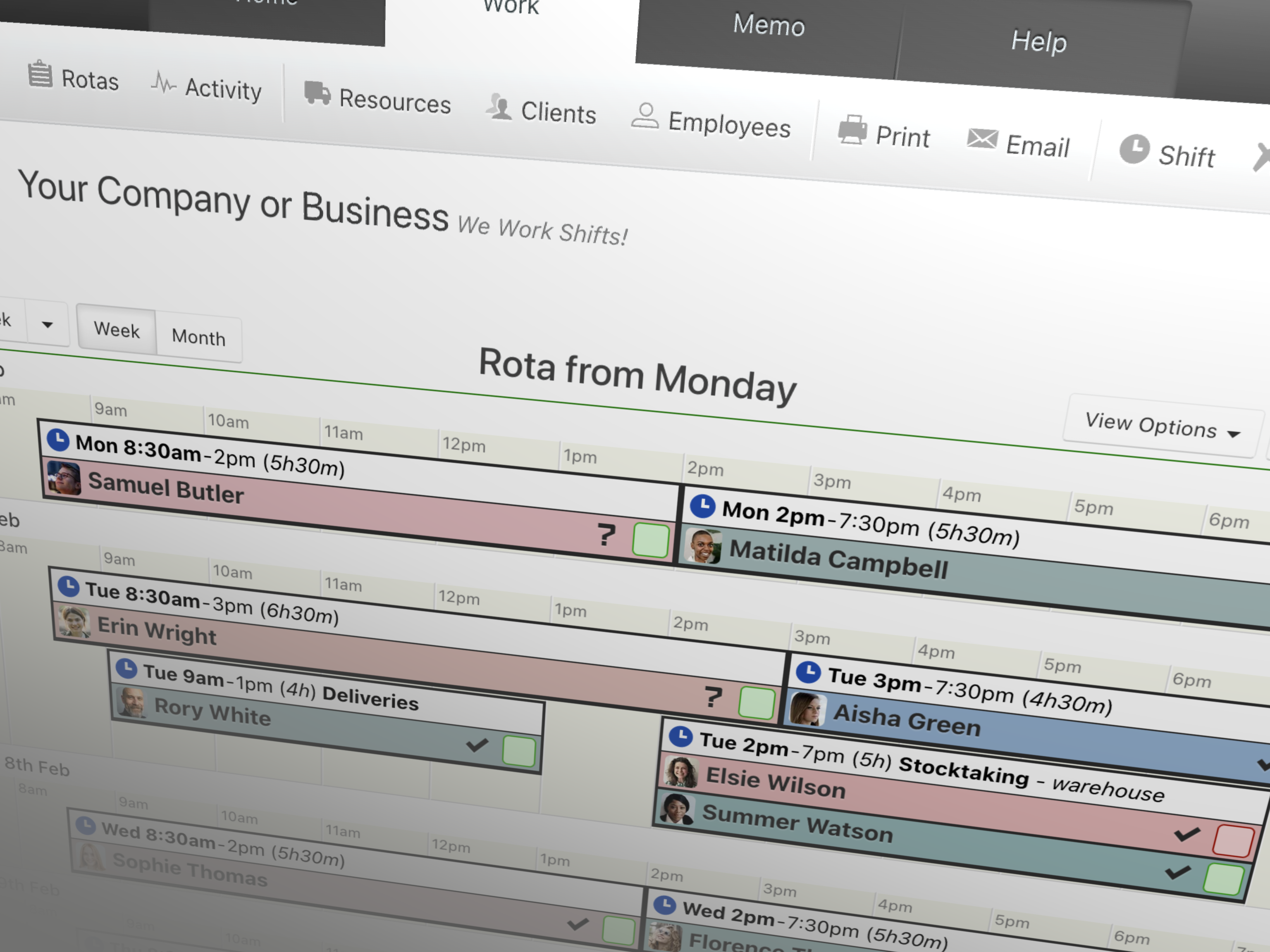
Task: Toggle green box on Erin Wright shift
Action: (x=757, y=702)
